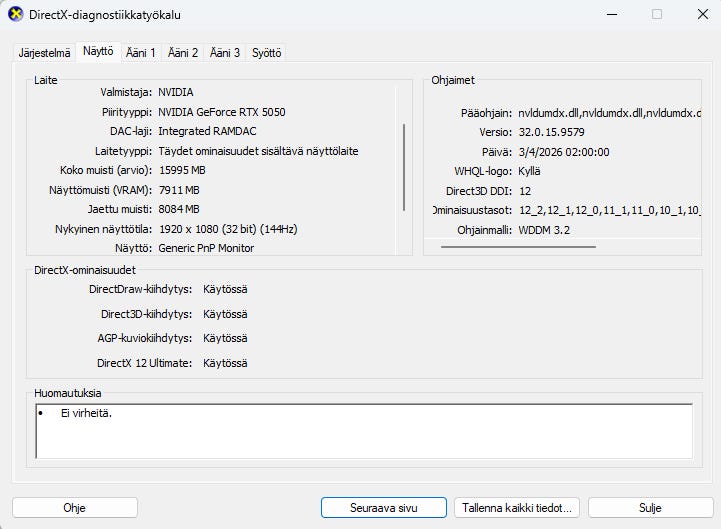Click the NVIDIA GeForce RTX 5050 value
The width and height of the screenshot is (721, 529).
222,112
